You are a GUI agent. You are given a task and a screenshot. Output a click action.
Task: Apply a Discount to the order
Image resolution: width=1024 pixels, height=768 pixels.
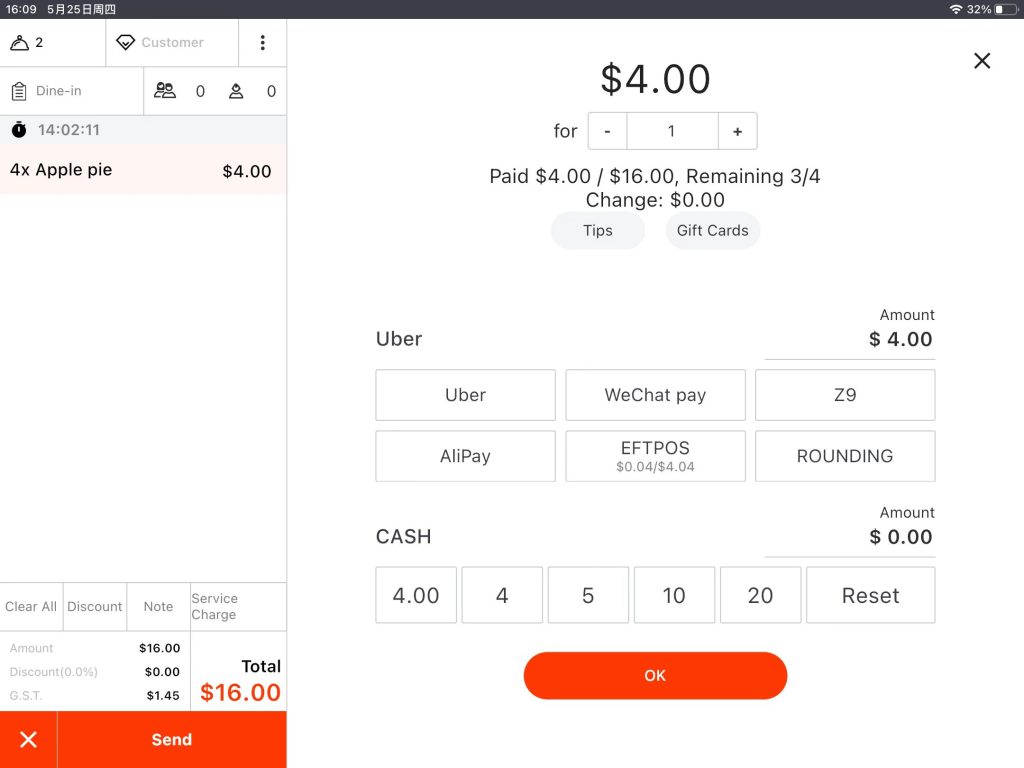click(x=95, y=607)
